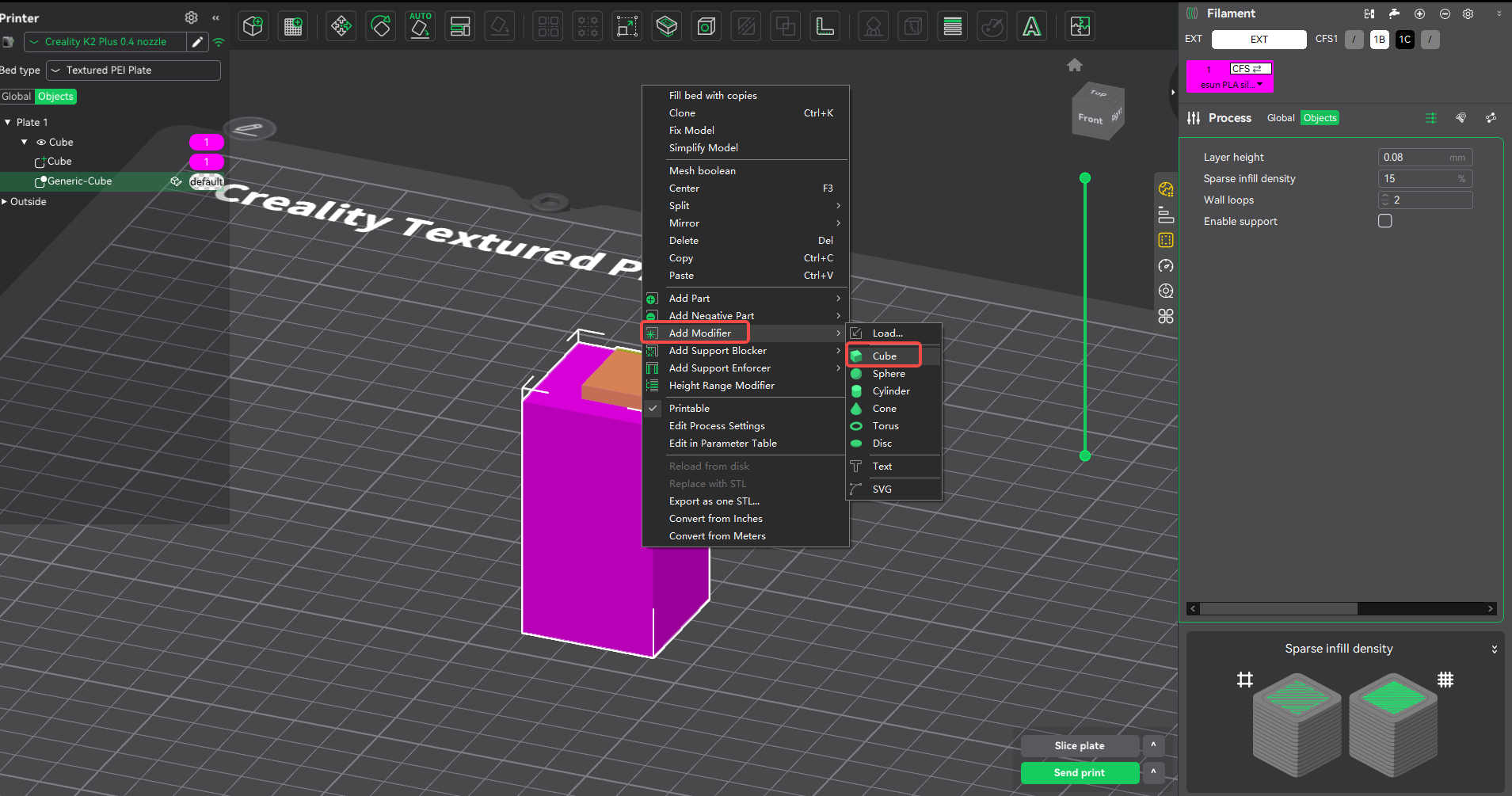Select the Rotate tool in the toolbar

click(381, 26)
